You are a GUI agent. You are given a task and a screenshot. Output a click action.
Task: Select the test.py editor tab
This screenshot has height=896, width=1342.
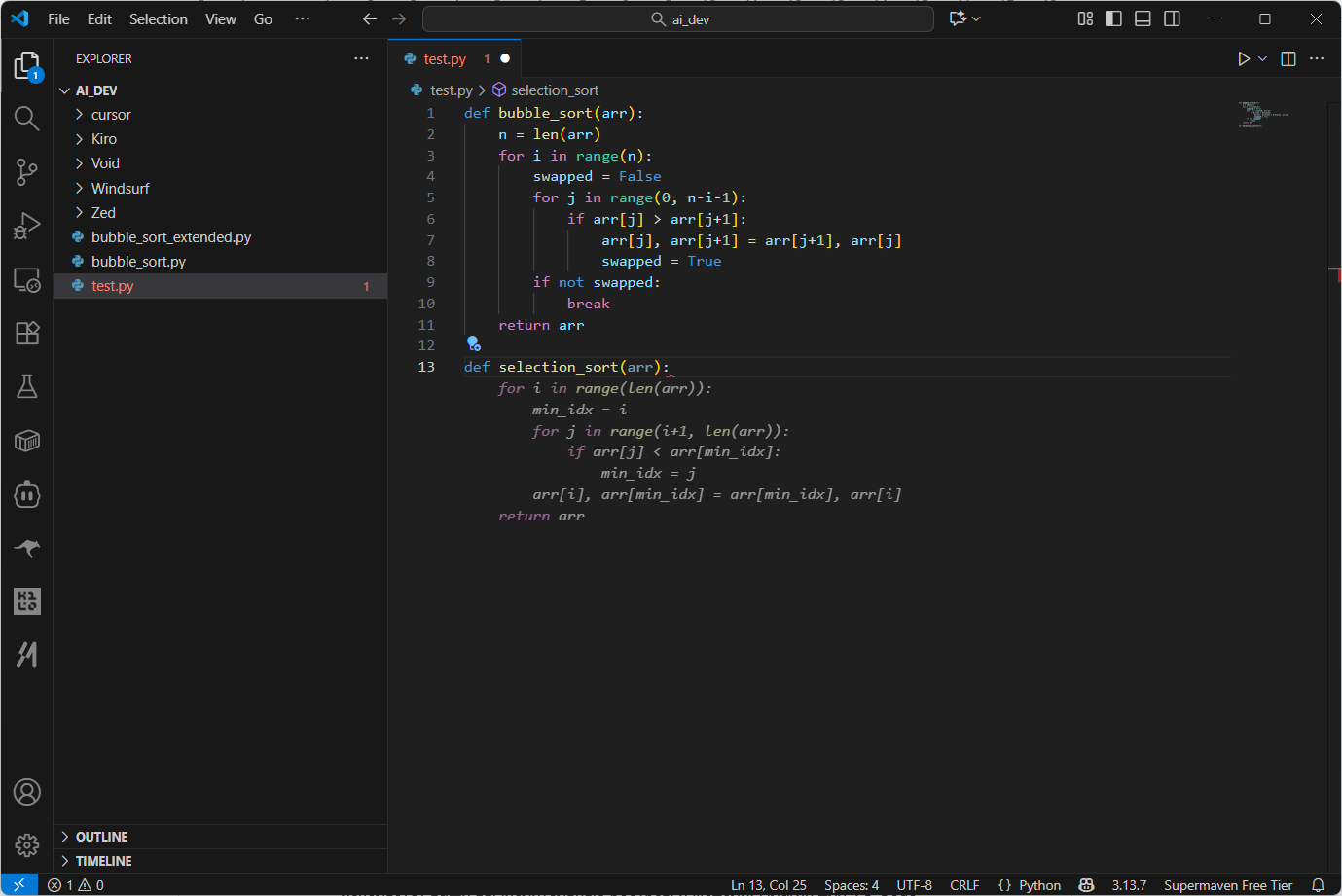(x=445, y=59)
